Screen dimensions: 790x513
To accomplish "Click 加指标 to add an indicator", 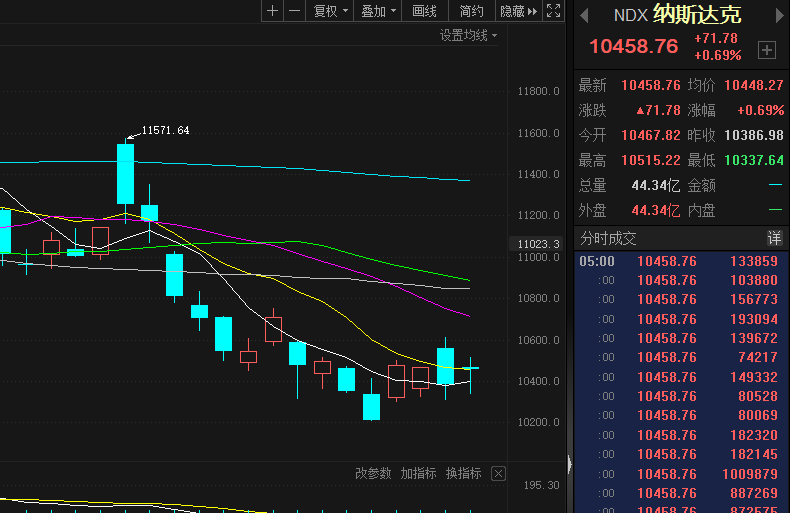I will tap(419, 473).
